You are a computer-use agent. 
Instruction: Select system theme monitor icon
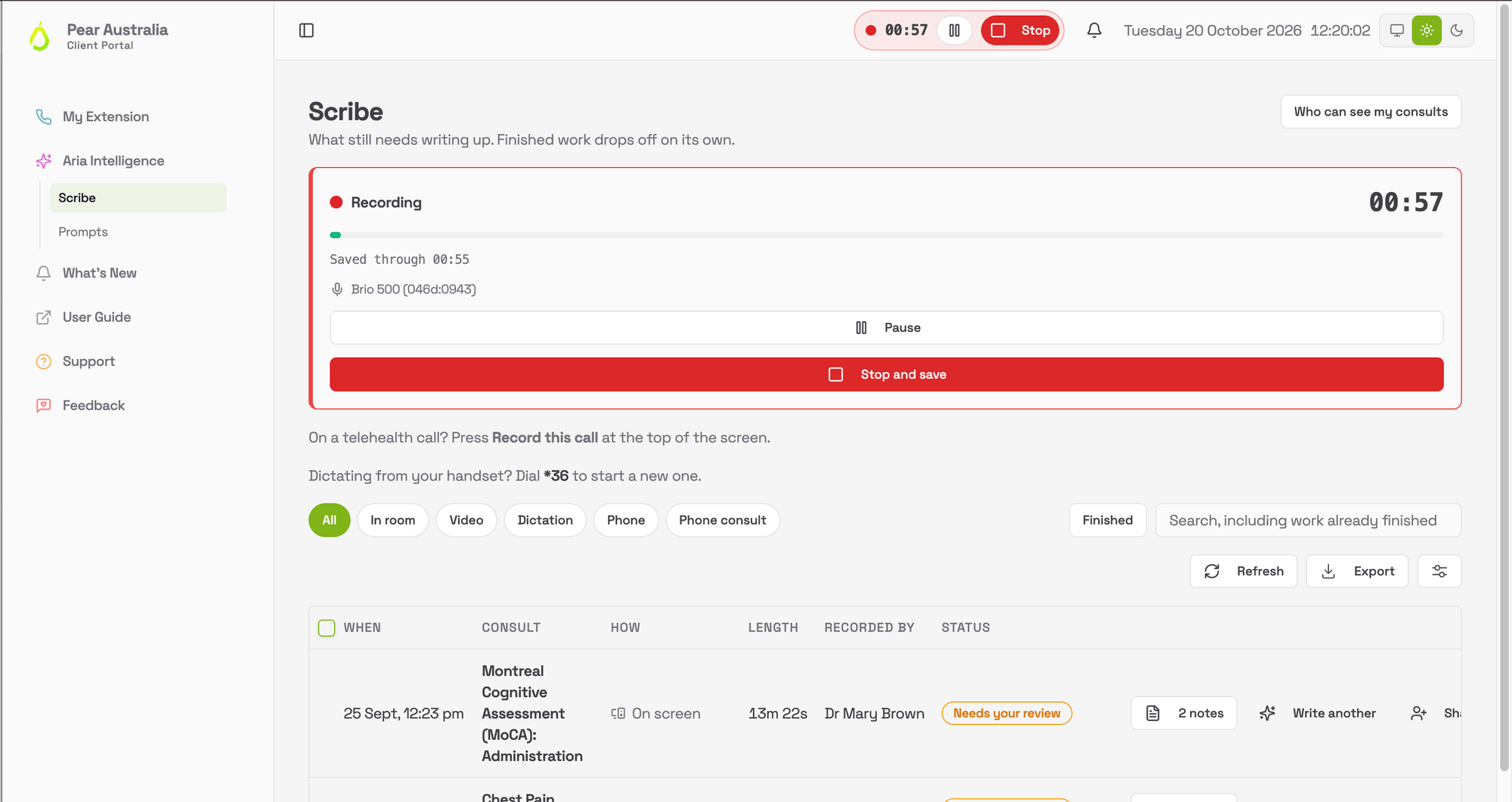[1397, 30]
